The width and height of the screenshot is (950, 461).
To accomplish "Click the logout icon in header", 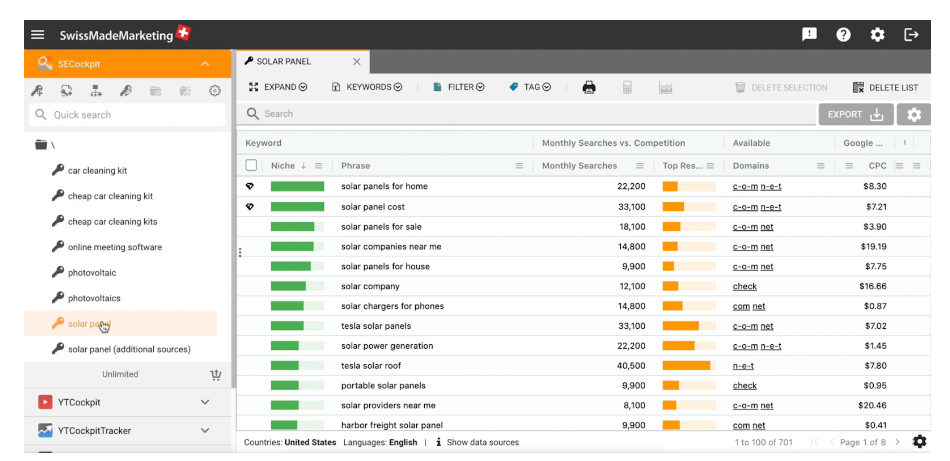I will point(911,34).
